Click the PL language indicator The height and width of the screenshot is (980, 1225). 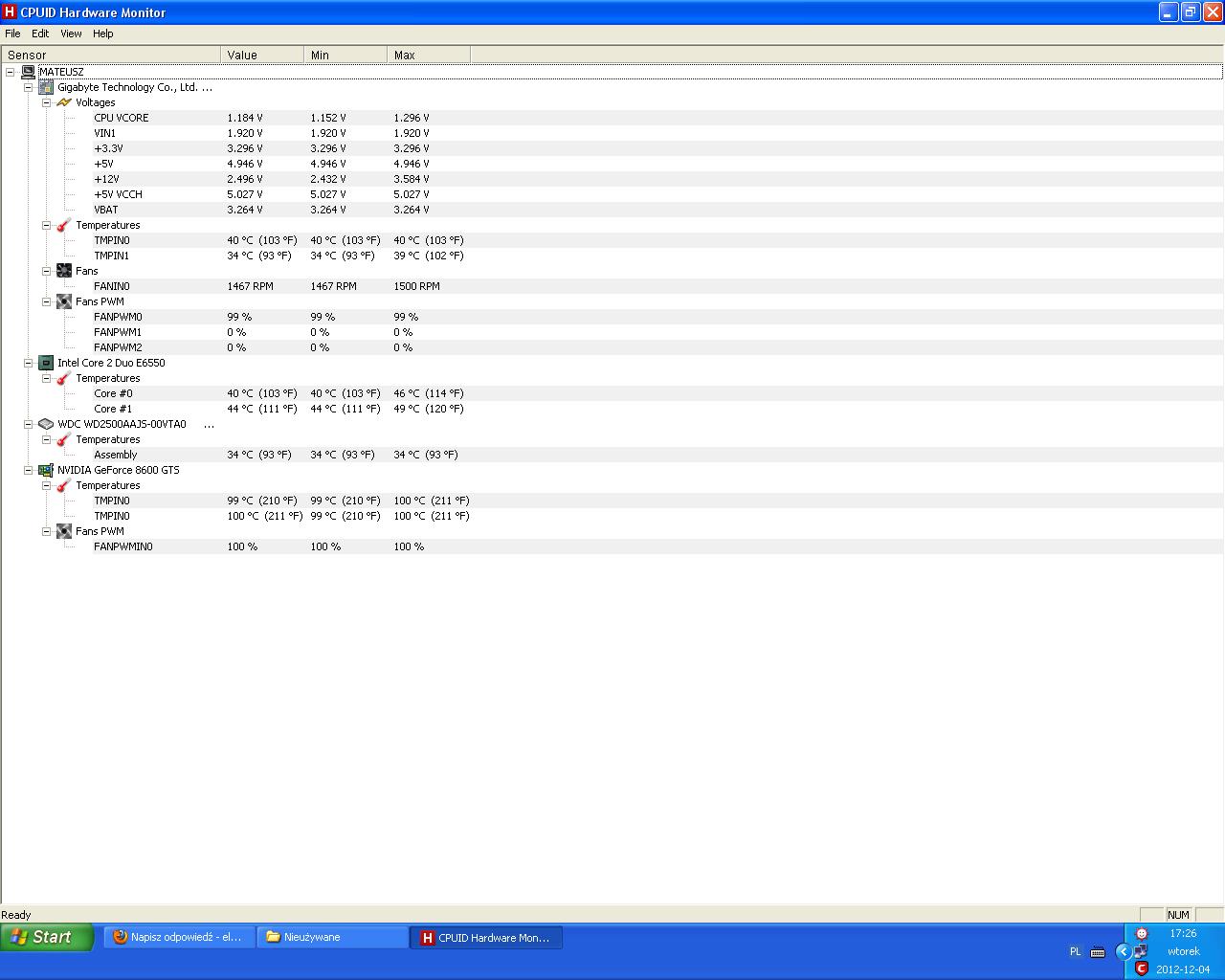pos(1075,952)
